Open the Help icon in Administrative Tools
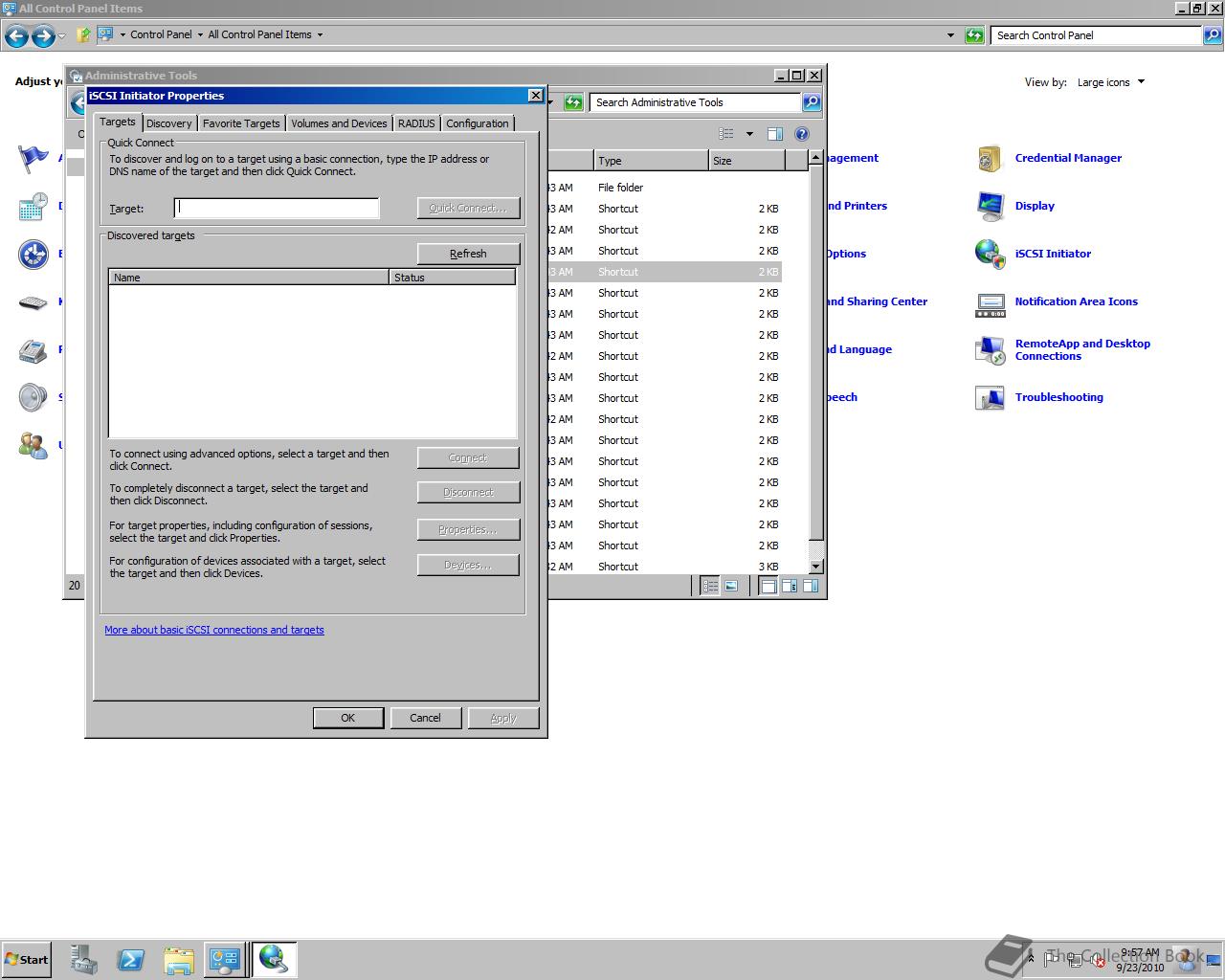1225x980 pixels. (802, 134)
